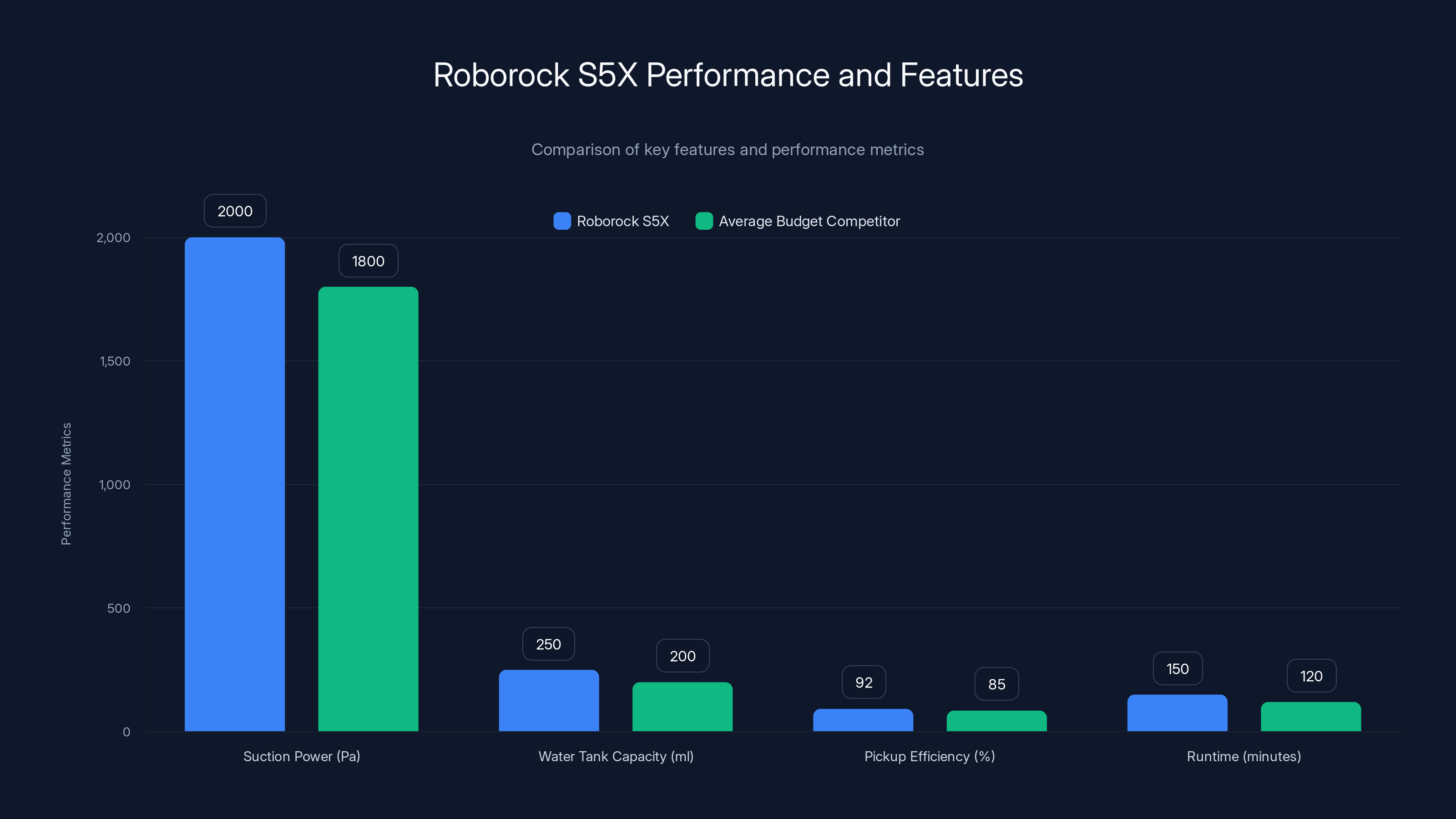This screenshot has height=819, width=1456.
Task: Click the 1800 value label
Action: tap(368, 261)
